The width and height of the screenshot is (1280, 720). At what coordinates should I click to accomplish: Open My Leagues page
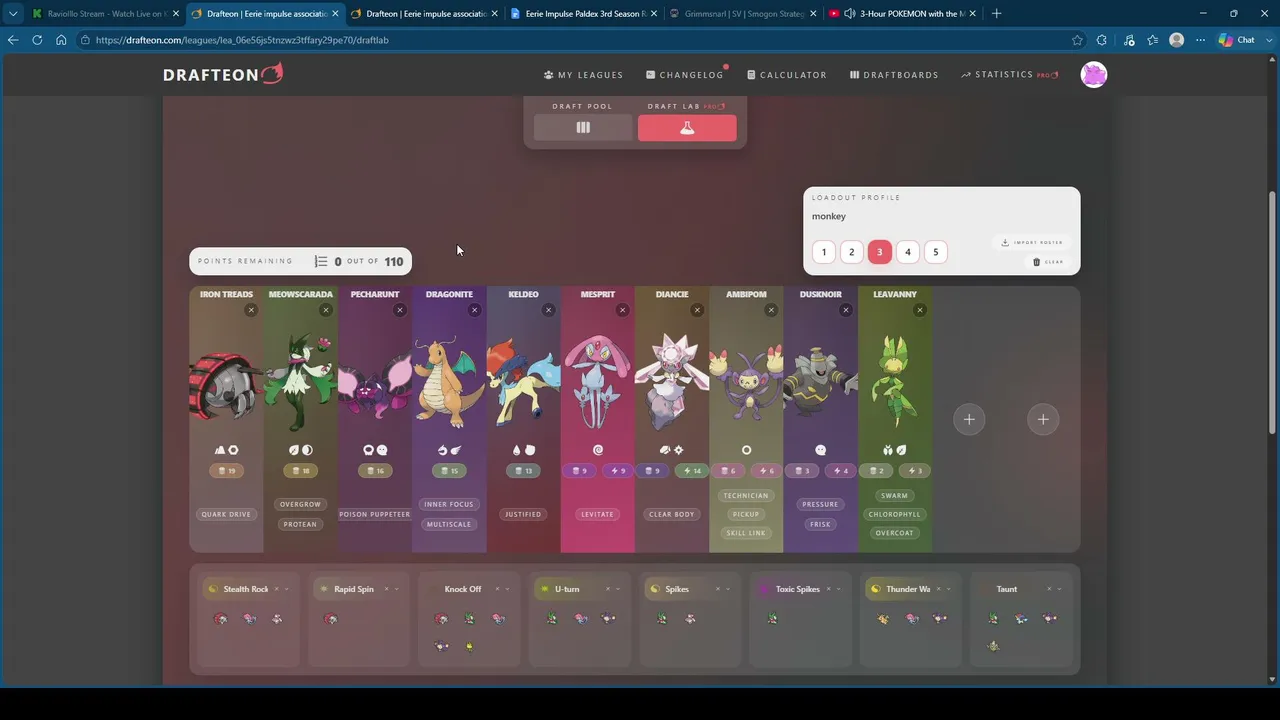pos(583,75)
